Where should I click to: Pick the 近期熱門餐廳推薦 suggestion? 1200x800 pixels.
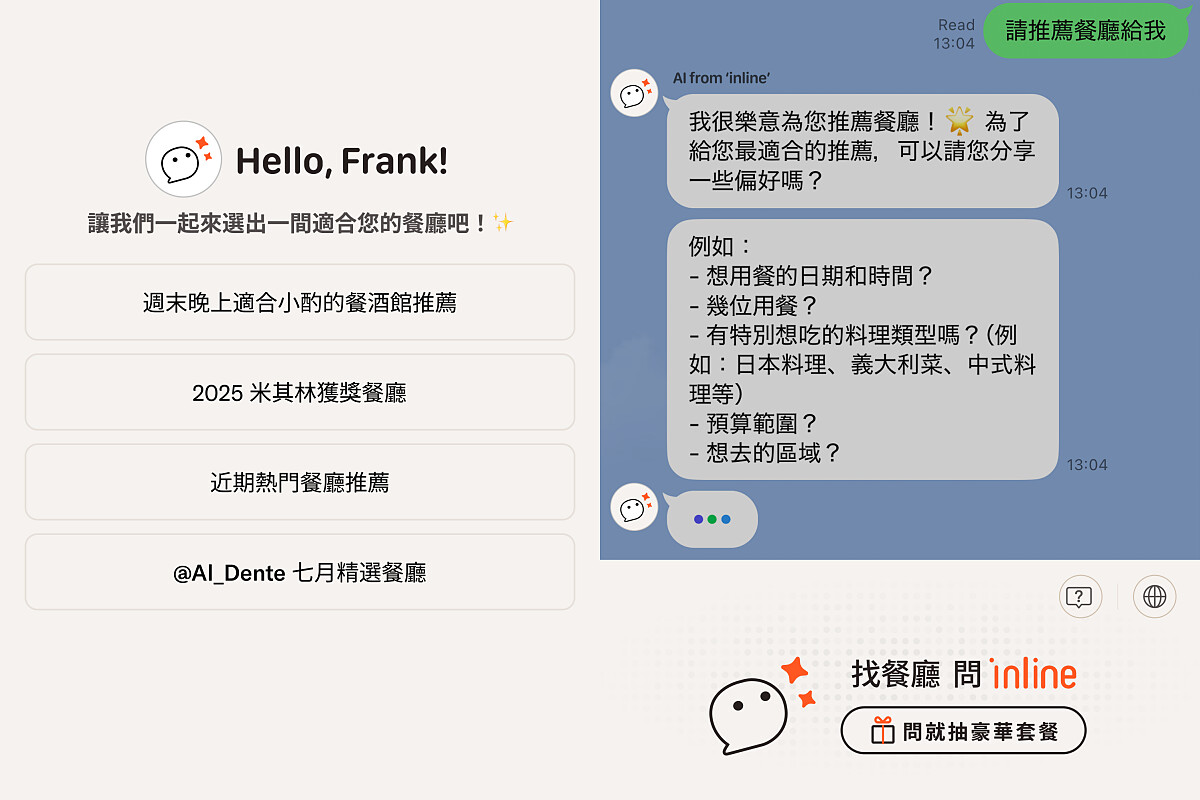pyautogui.click(x=300, y=482)
